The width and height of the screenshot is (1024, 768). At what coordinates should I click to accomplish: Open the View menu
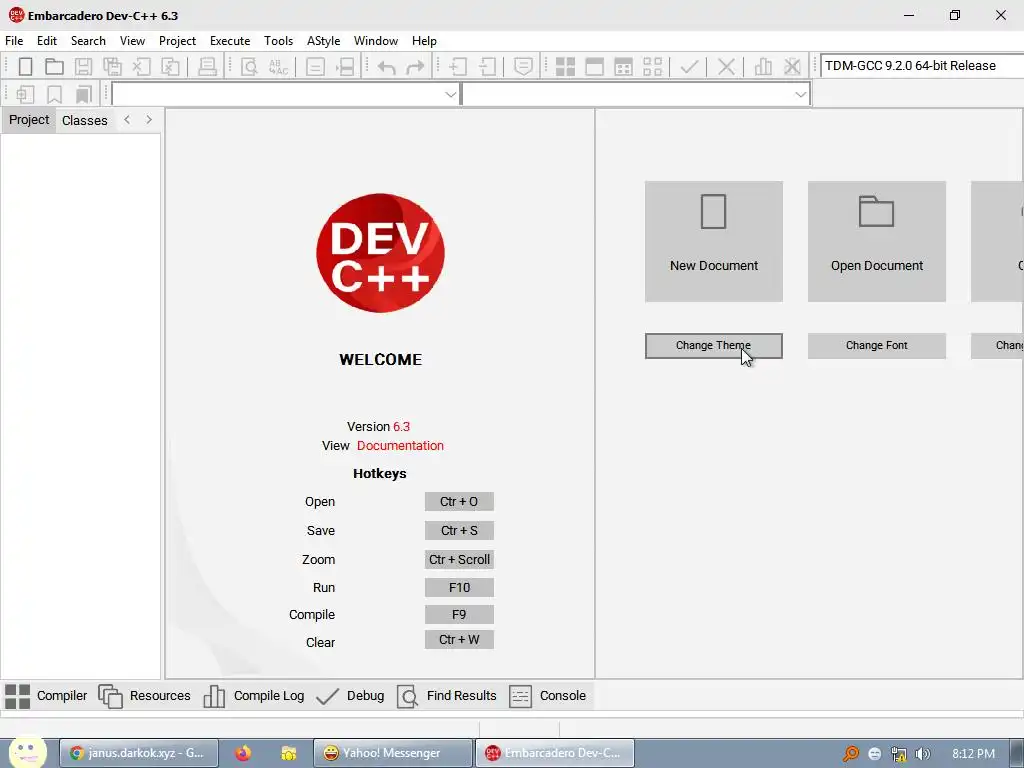133,40
